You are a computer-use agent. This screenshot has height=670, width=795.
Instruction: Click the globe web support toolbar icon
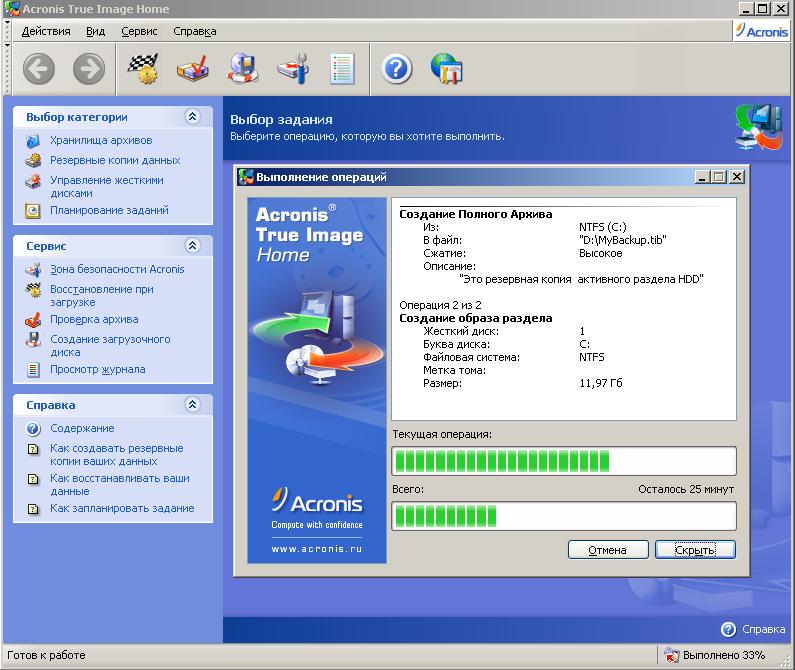447,68
